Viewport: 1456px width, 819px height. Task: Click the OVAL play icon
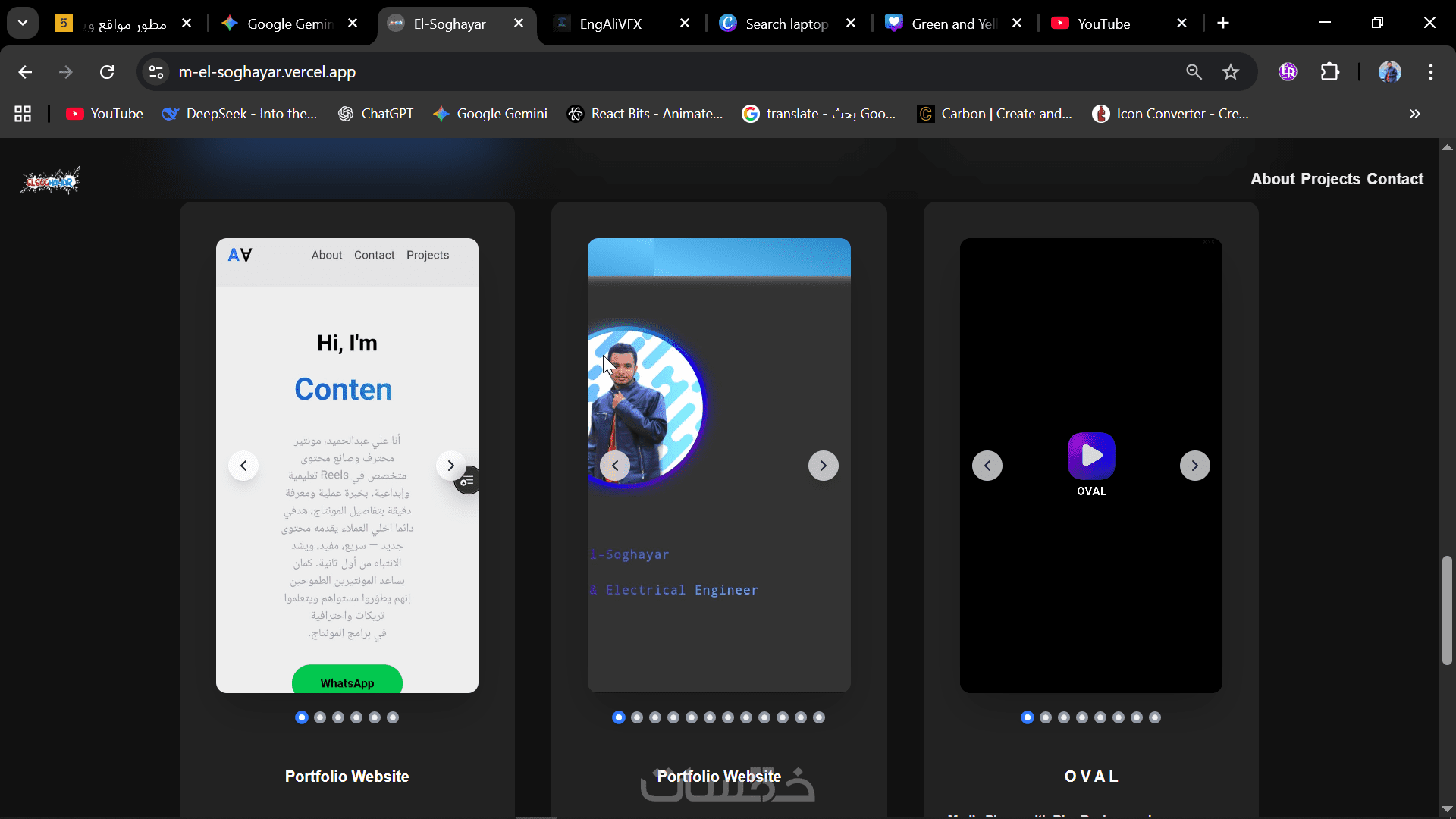(1091, 456)
